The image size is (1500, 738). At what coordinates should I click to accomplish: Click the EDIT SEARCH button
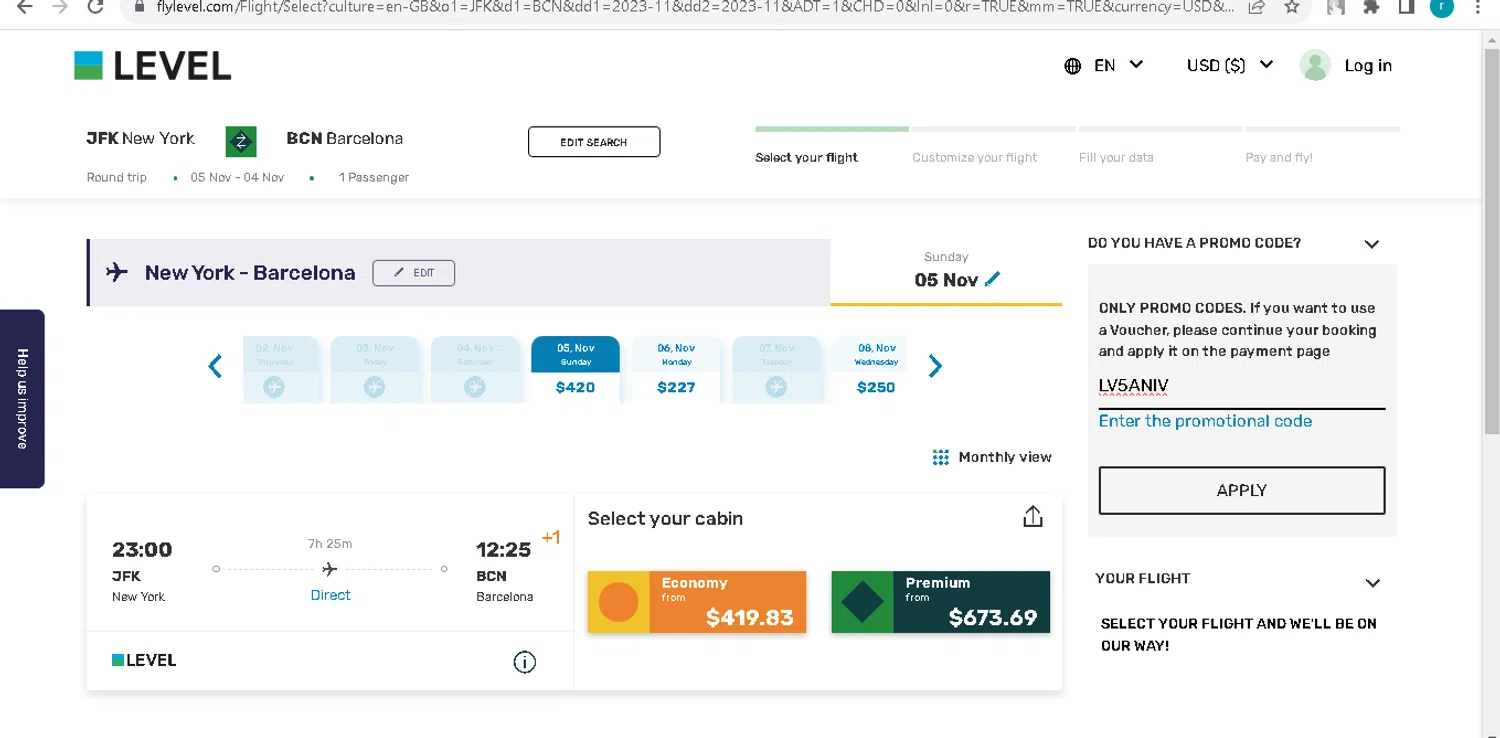point(594,142)
